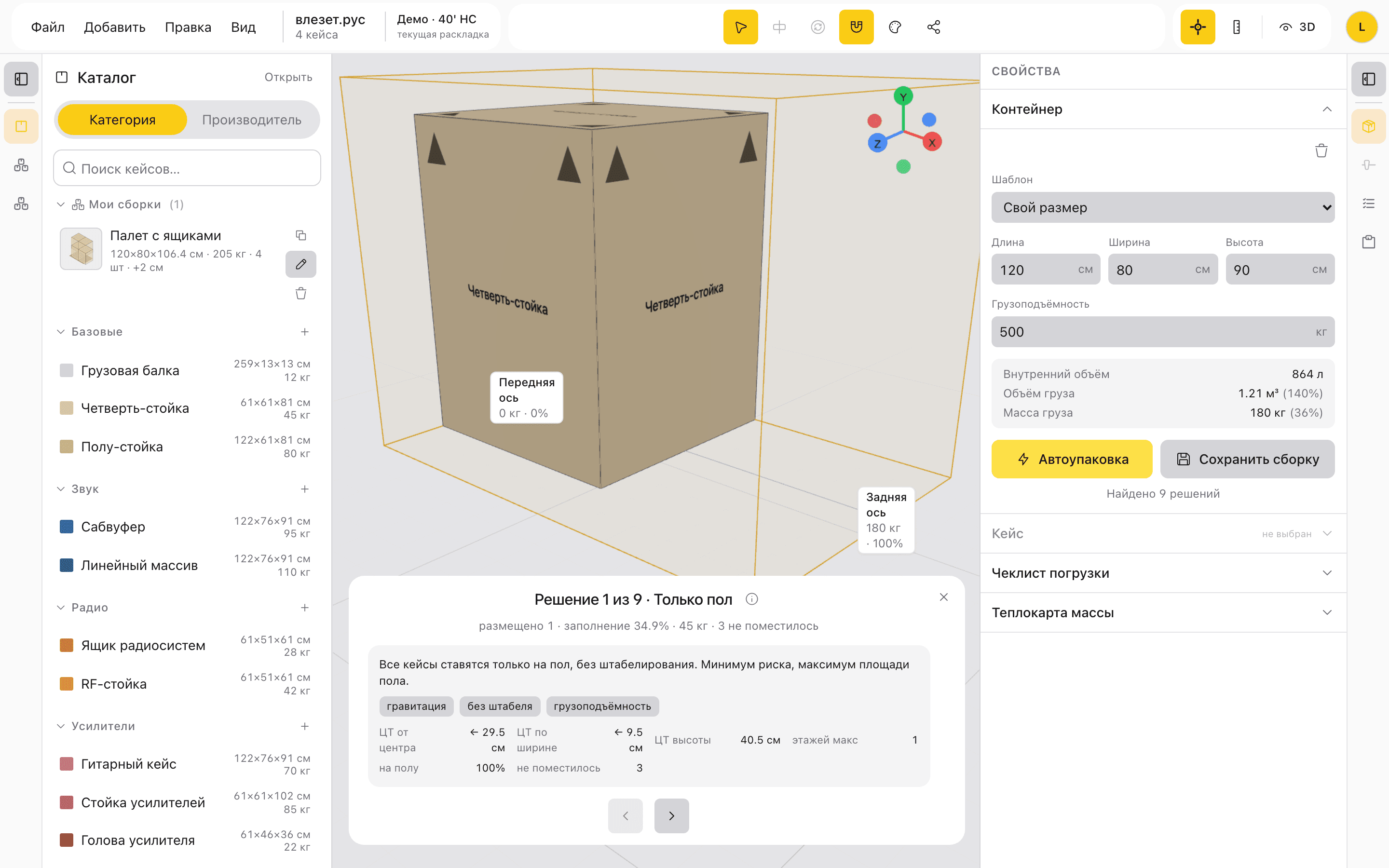Collapse the Усилители category
The width and height of the screenshot is (1389, 868).
(x=60, y=726)
